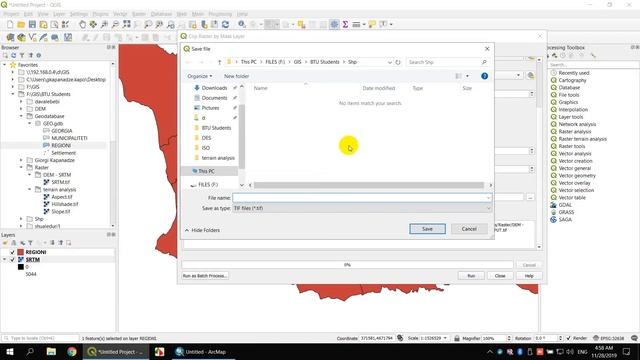Click Hide Folders
640x360 pixels.
coord(202,230)
